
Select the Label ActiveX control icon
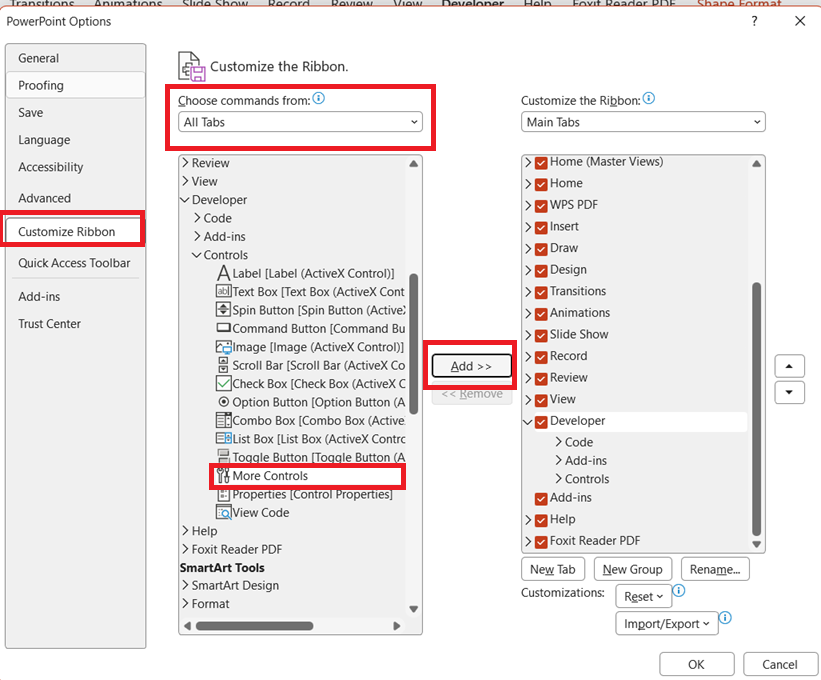tap(224, 273)
